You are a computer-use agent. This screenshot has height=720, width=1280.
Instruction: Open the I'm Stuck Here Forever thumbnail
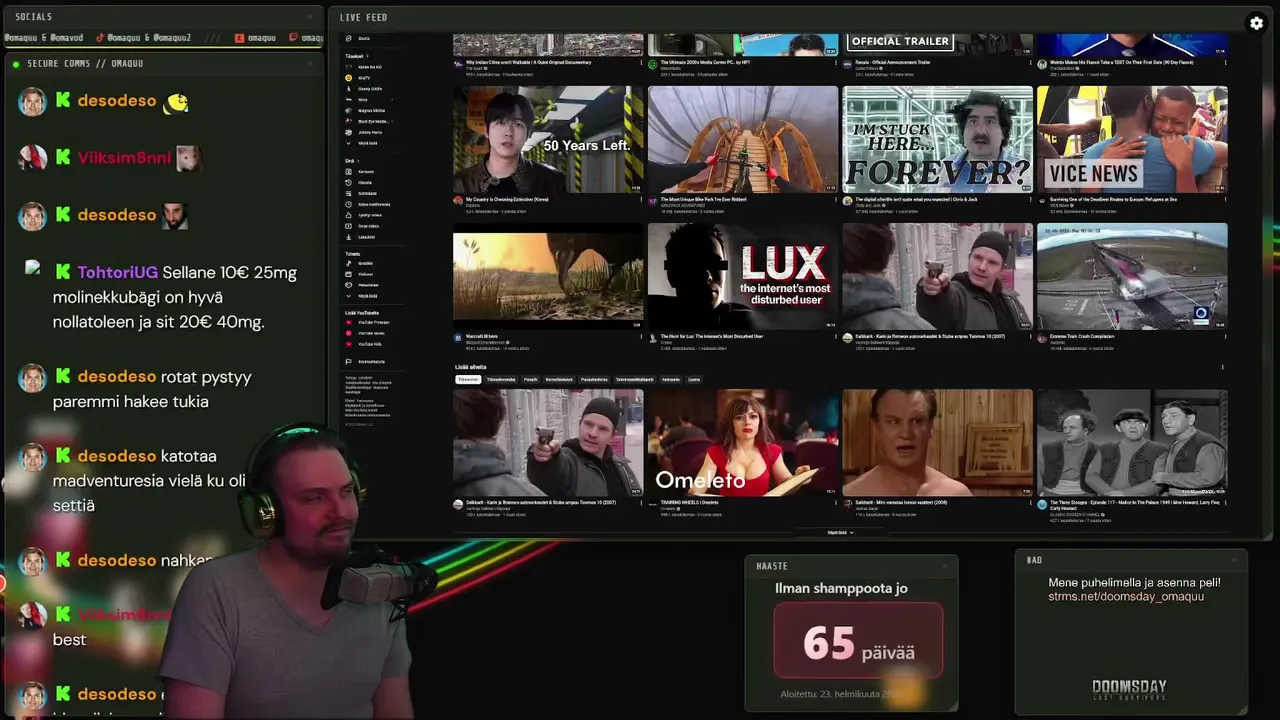937,139
